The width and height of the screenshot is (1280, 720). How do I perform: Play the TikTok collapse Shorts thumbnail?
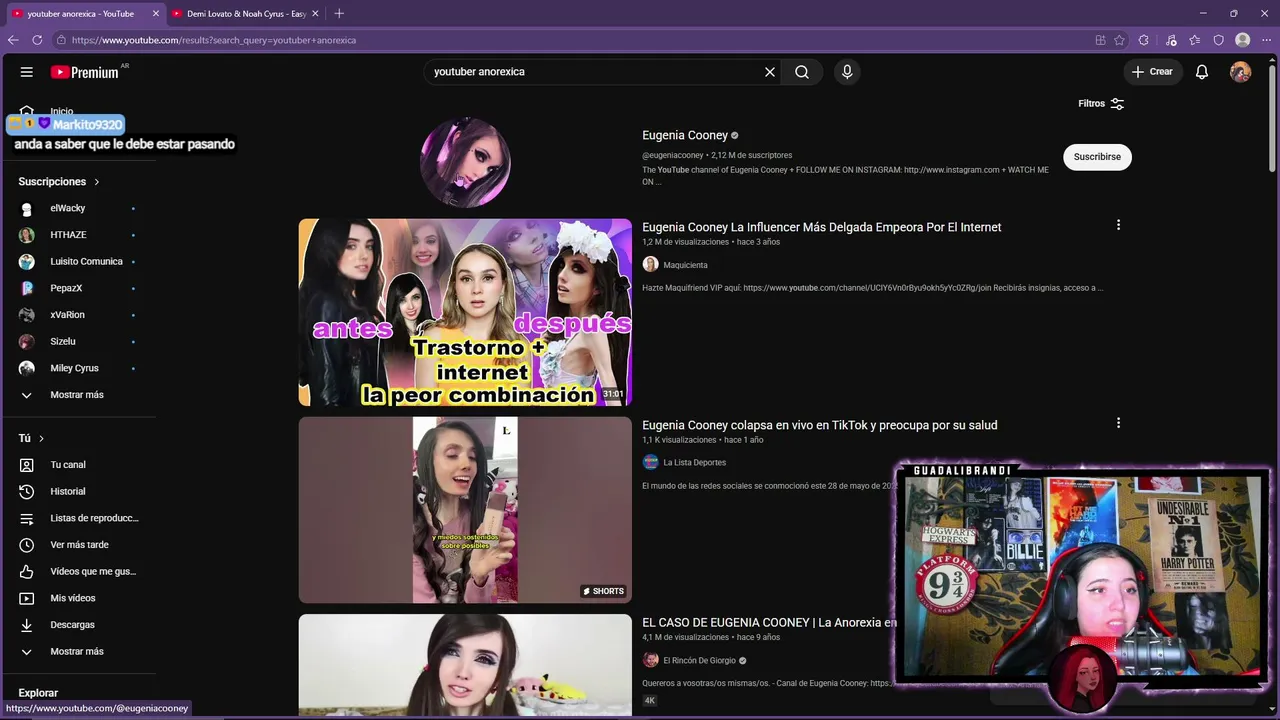point(465,510)
